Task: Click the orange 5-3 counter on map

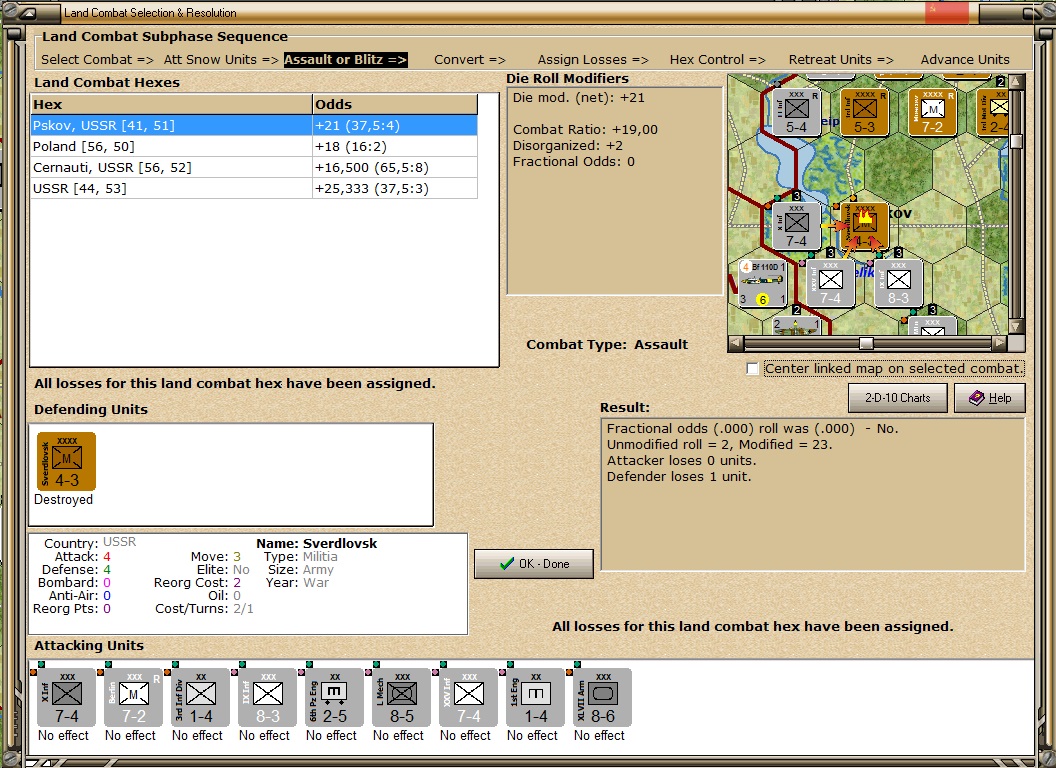Action: (864, 113)
